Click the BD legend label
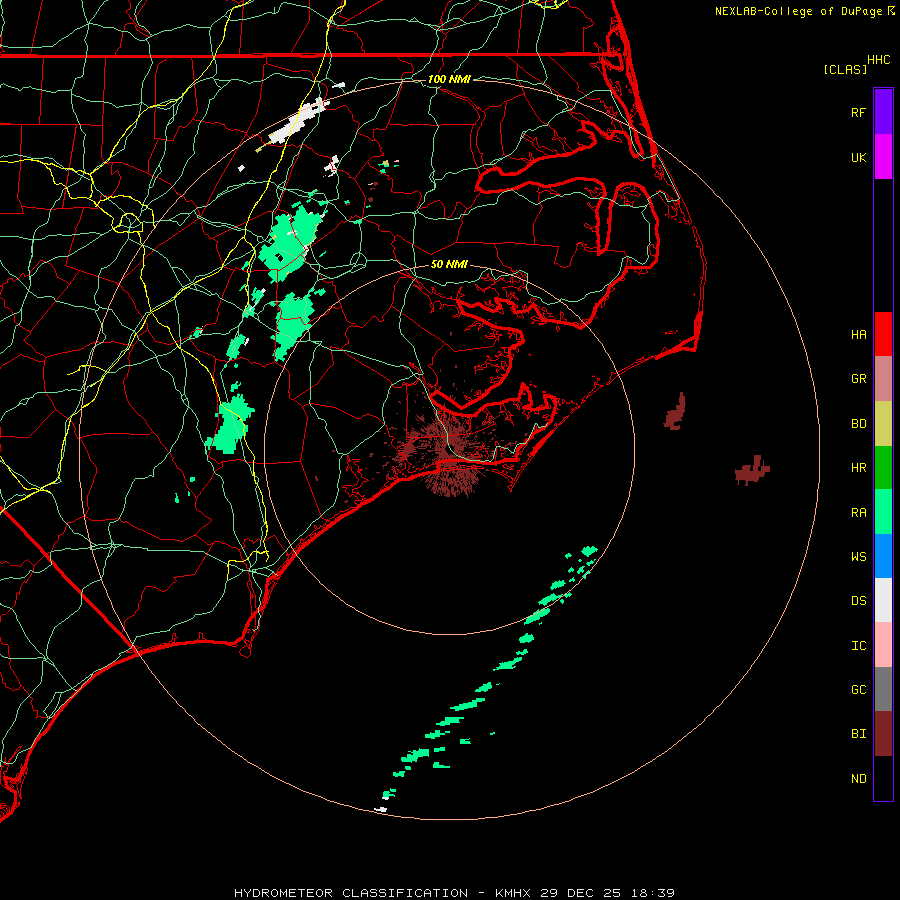 858,424
